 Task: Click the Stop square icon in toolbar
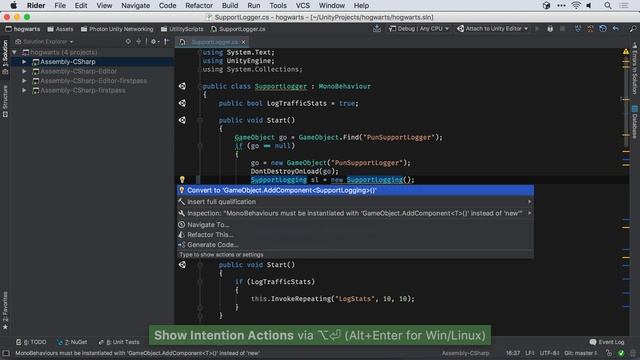click(x=562, y=29)
